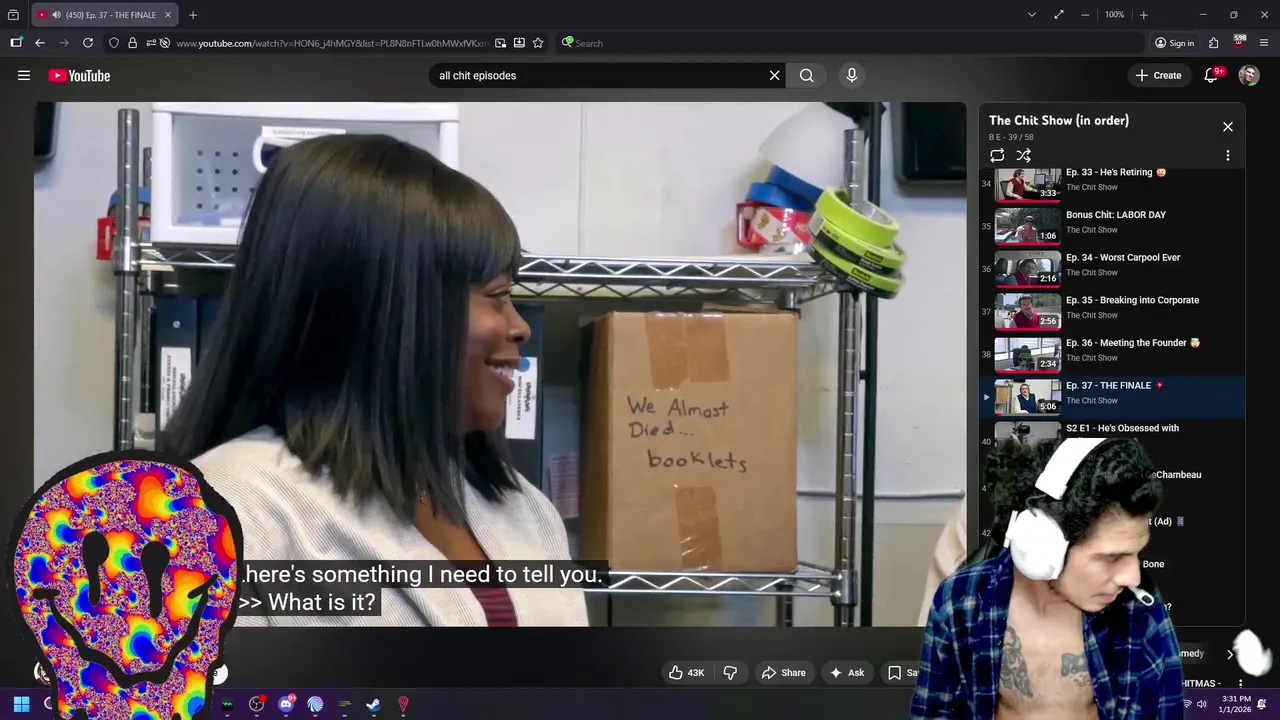This screenshot has height=720, width=1280.
Task: Open volume control in system tray
Action: pos(1202,704)
